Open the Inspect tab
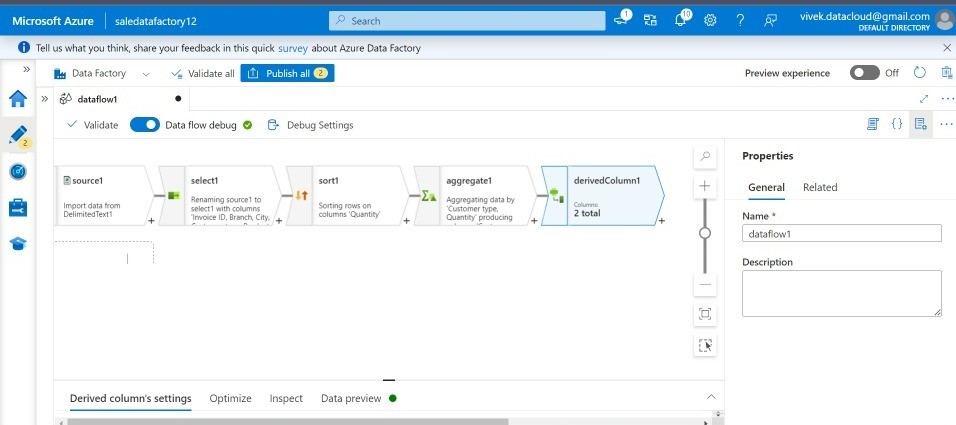956x425 pixels. [x=286, y=398]
